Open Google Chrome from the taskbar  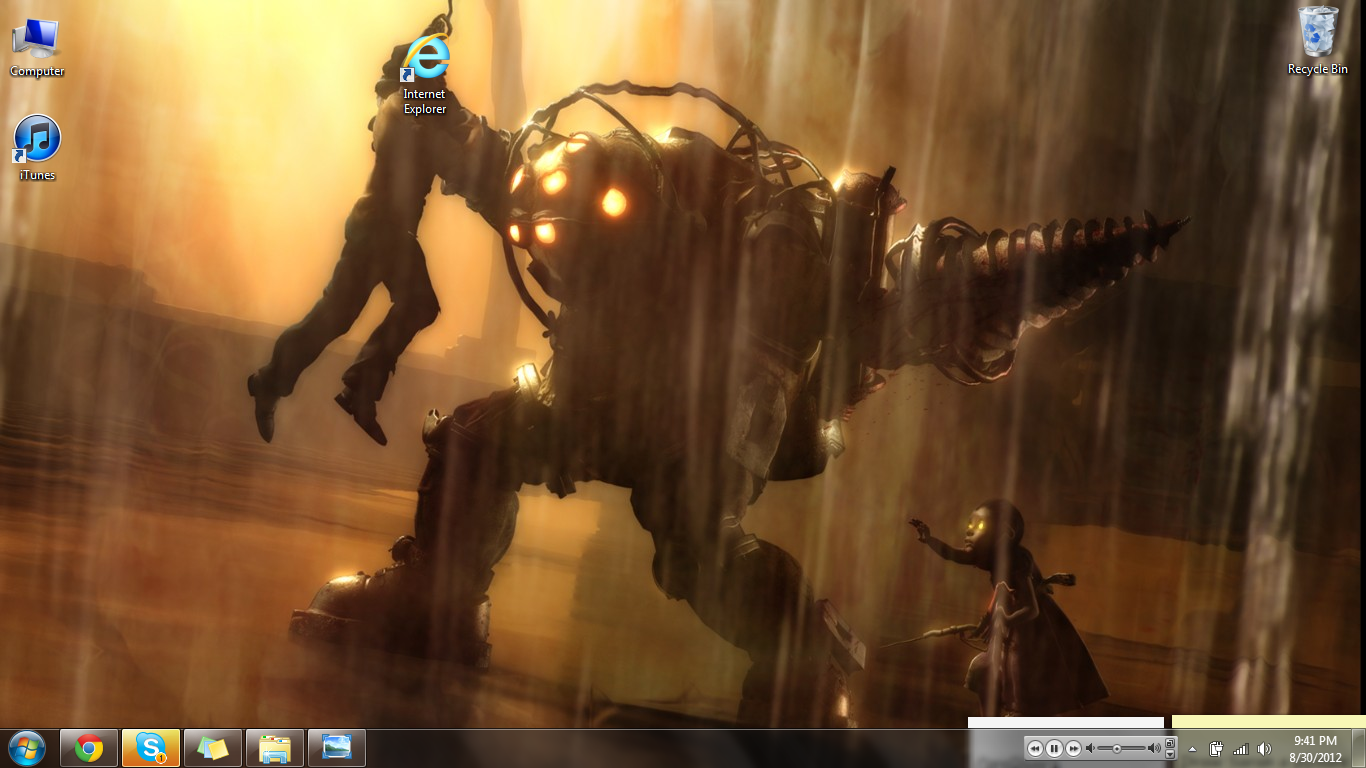[x=89, y=748]
